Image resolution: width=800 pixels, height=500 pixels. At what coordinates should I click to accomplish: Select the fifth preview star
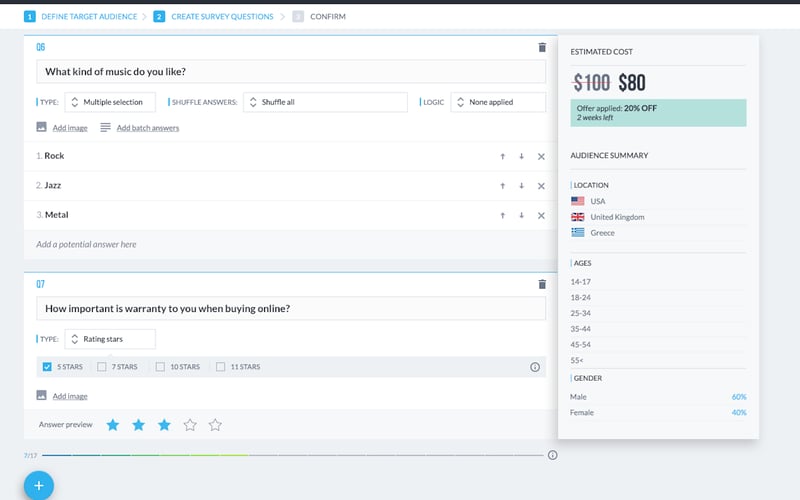[215, 424]
